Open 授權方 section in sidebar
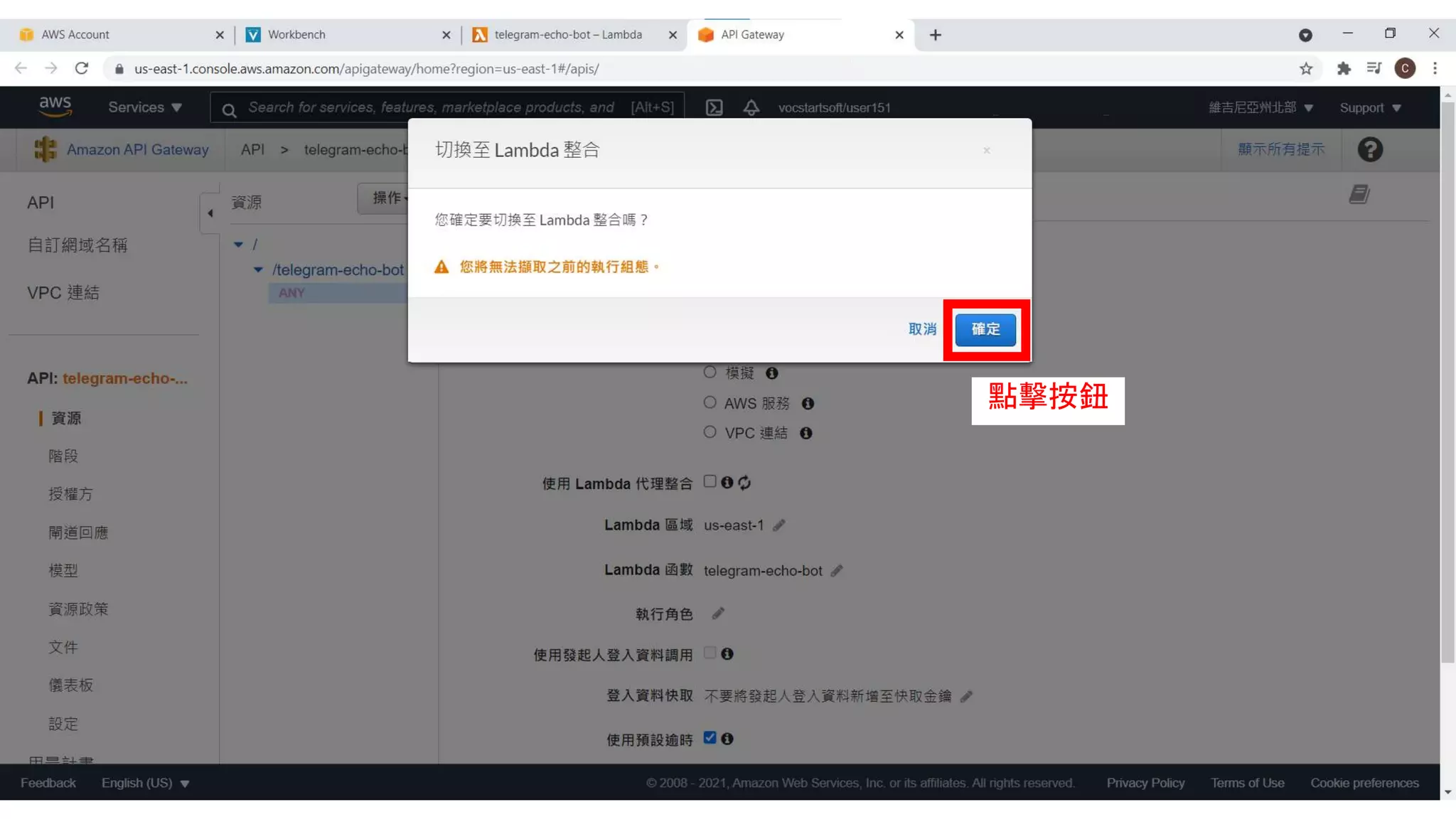The image size is (1456, 819). pyautogui.click(x=70, y=494)
